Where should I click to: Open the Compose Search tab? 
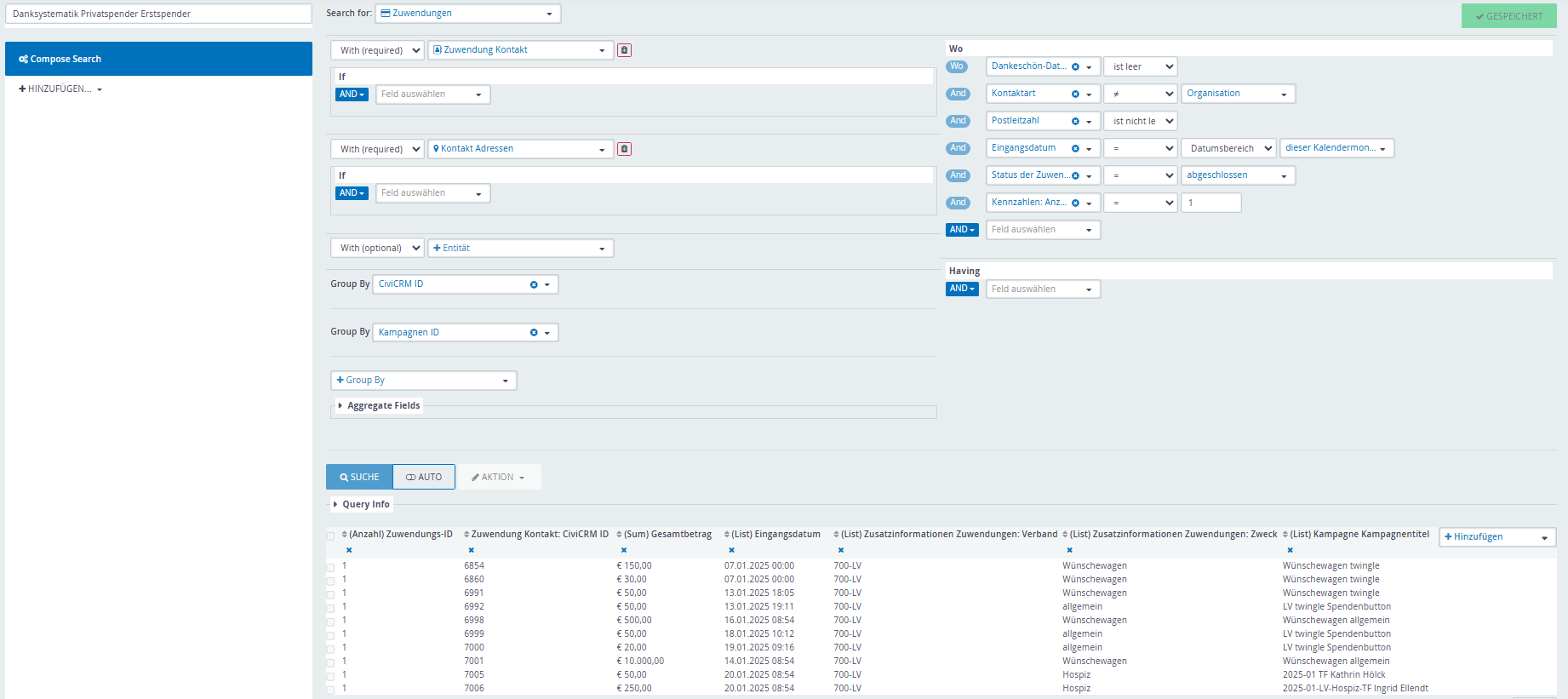coord(158,59)
